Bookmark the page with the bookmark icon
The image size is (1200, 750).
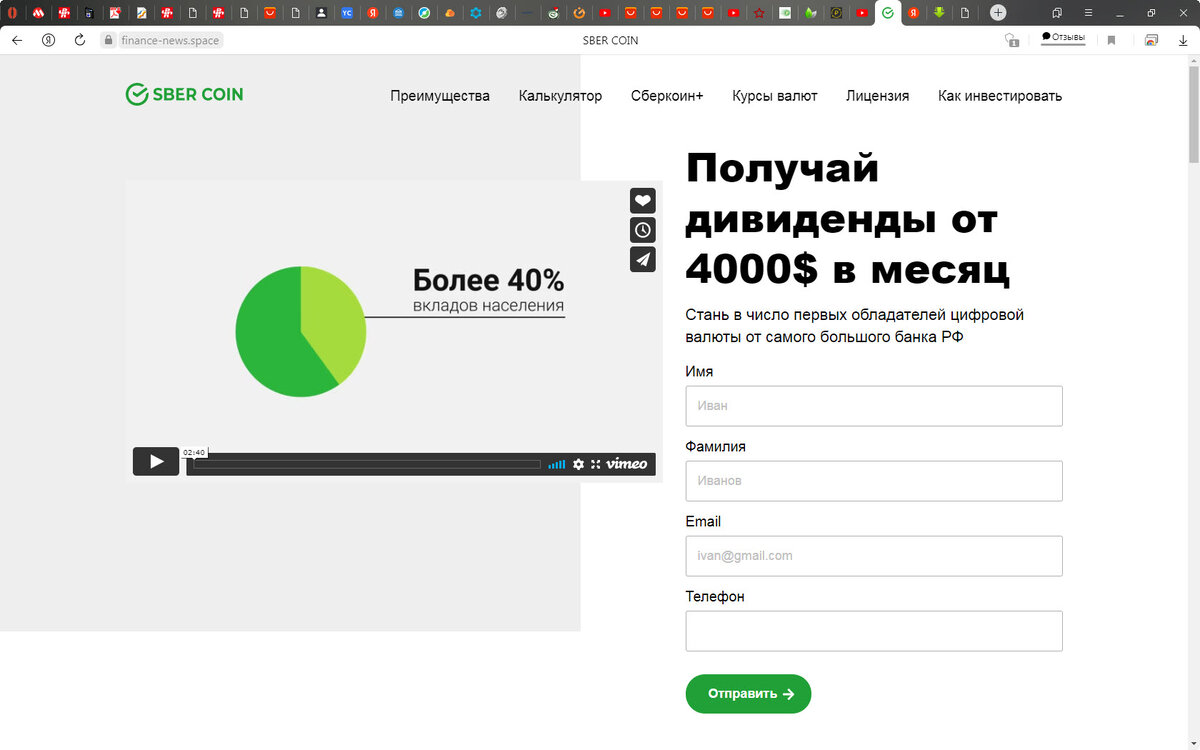tap(1111, 40)
